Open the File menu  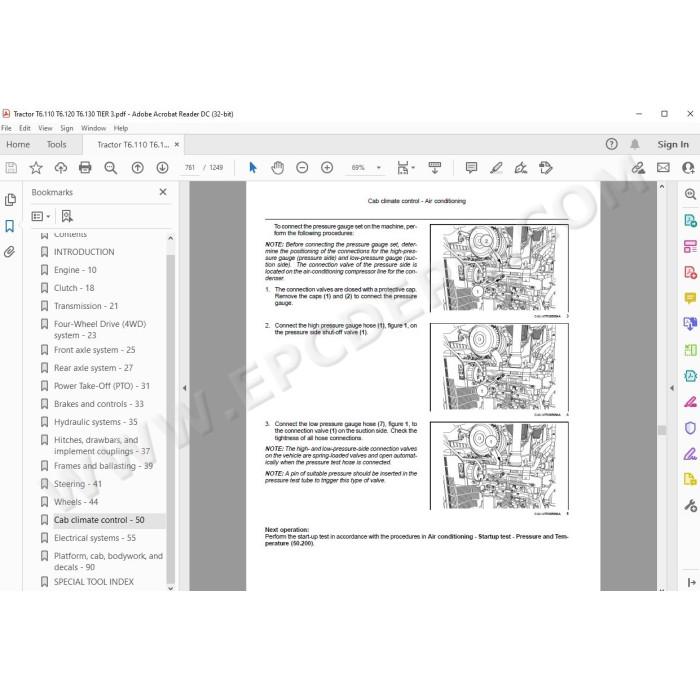coord(6,128)
